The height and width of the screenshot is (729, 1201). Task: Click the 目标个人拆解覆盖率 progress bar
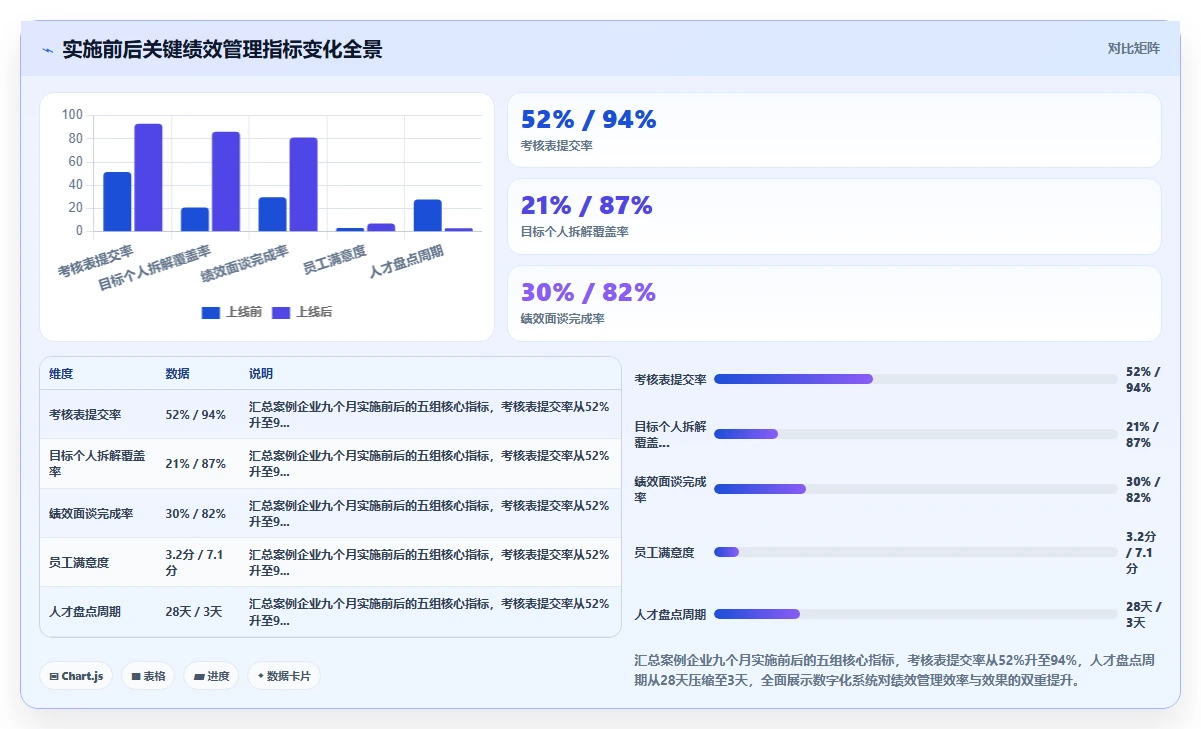tap(916, 434)
